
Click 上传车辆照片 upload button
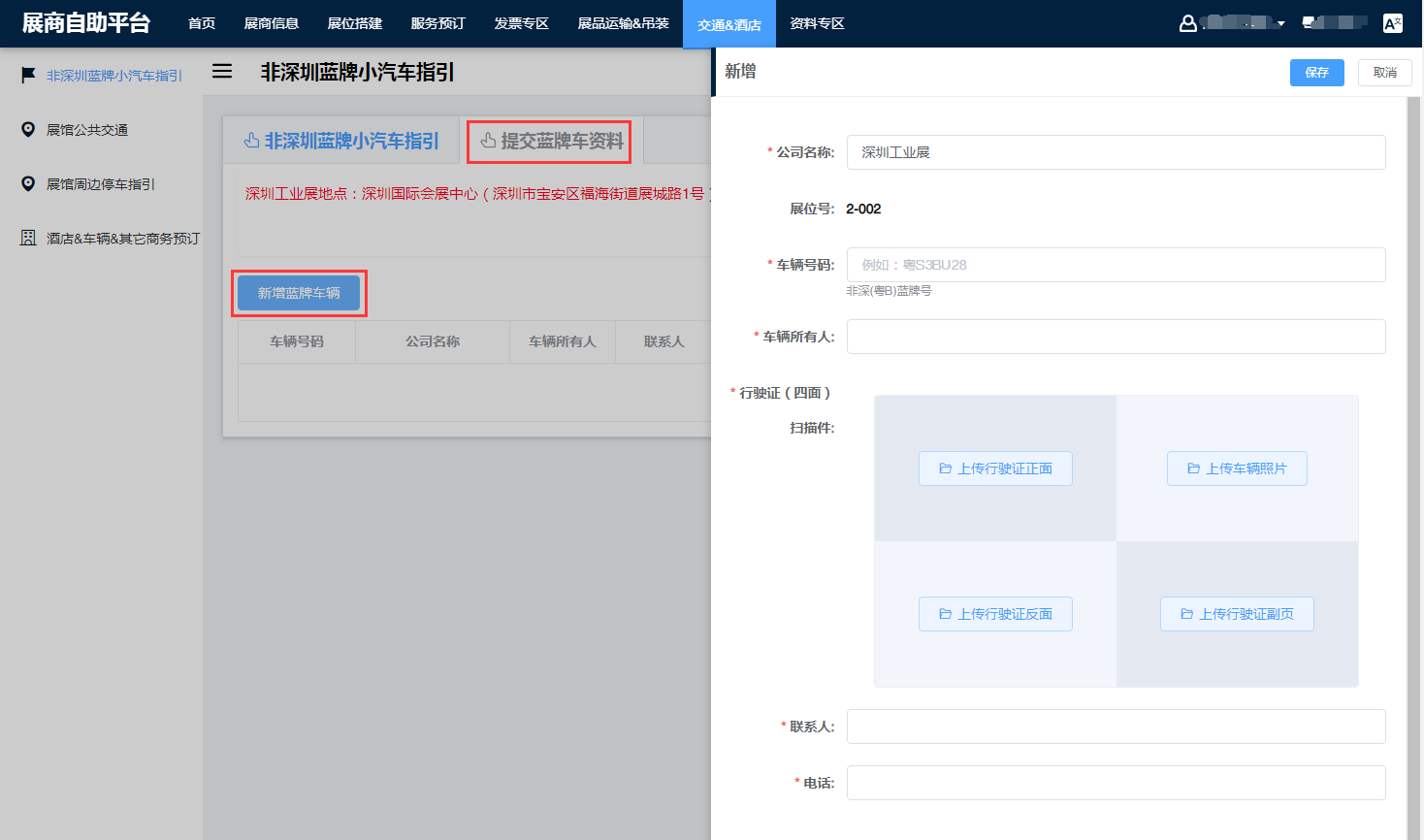pyautogui.click(x=1237, y=468)
